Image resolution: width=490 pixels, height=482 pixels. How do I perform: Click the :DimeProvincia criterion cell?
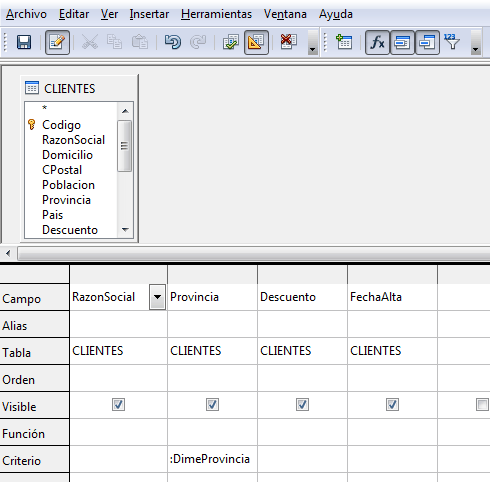212,459
